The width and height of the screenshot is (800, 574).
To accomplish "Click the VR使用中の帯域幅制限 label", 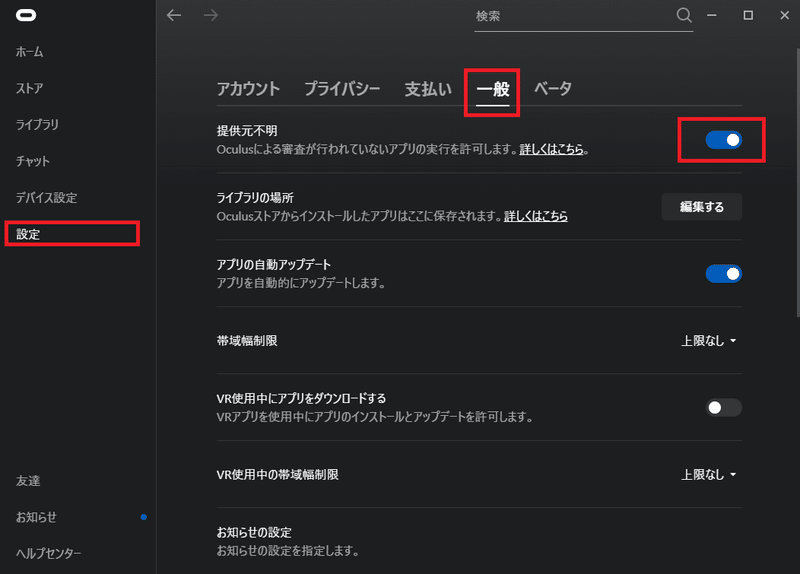I will 278,475.
